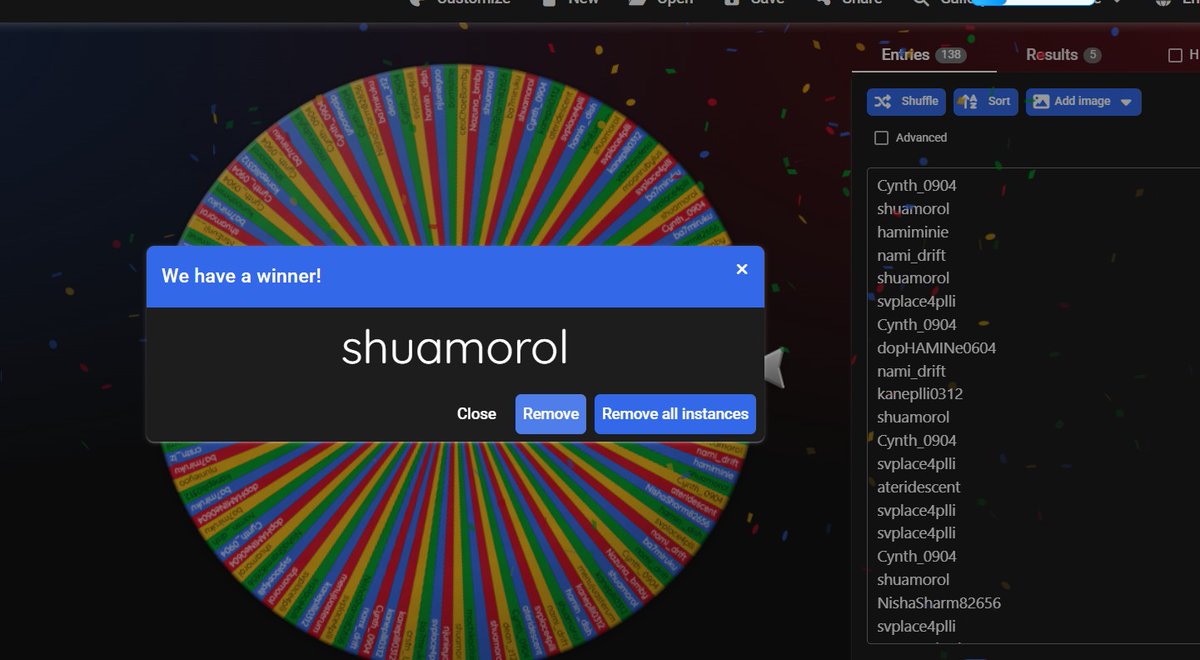
Task: Click the ateridescent entry line
Action: (x=919, y=487)
